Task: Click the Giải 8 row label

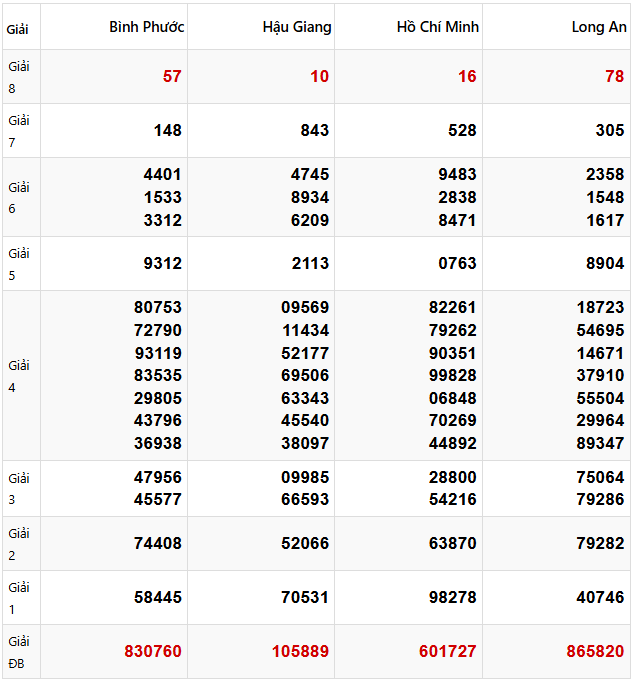Action: tap(19, 77)
